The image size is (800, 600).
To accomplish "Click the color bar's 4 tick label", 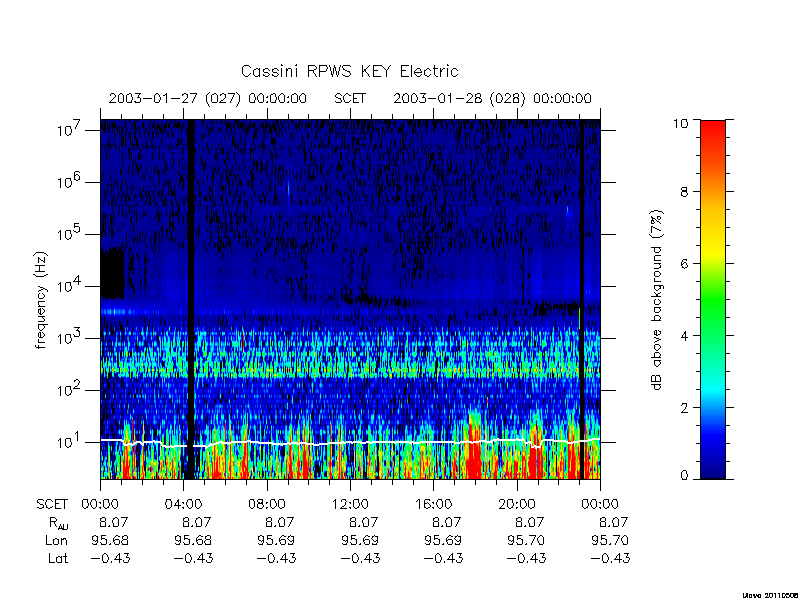I will (x=684, y=336).
